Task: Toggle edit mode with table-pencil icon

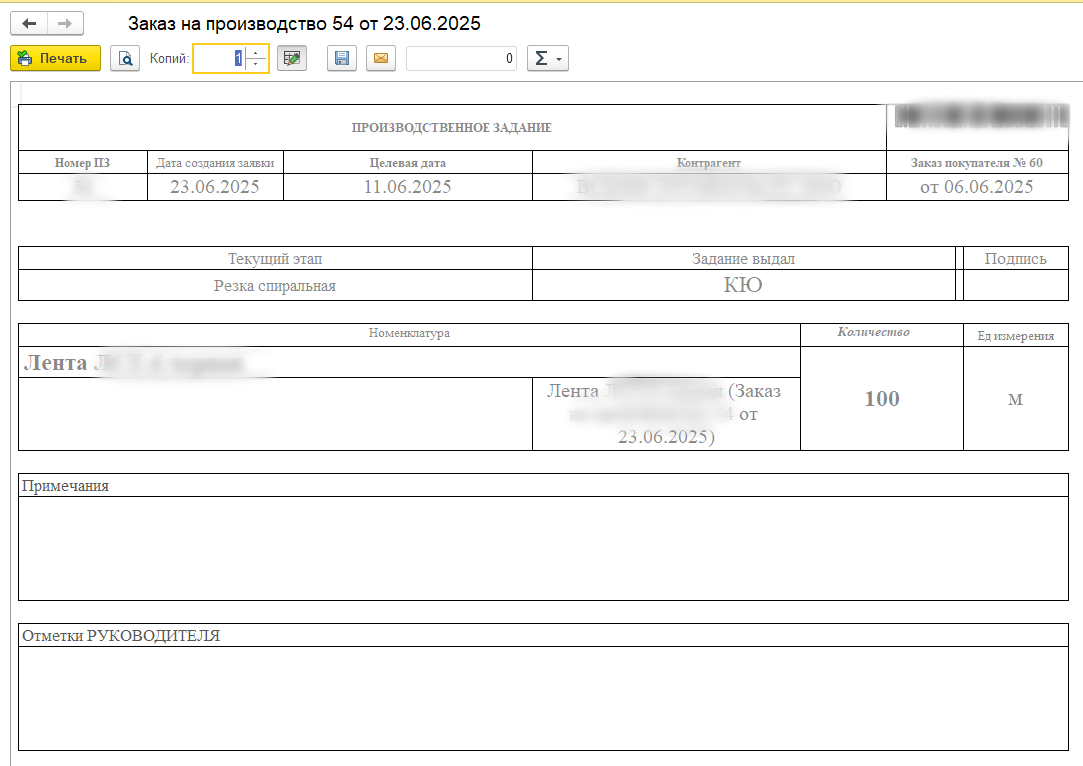Action: 291,59
